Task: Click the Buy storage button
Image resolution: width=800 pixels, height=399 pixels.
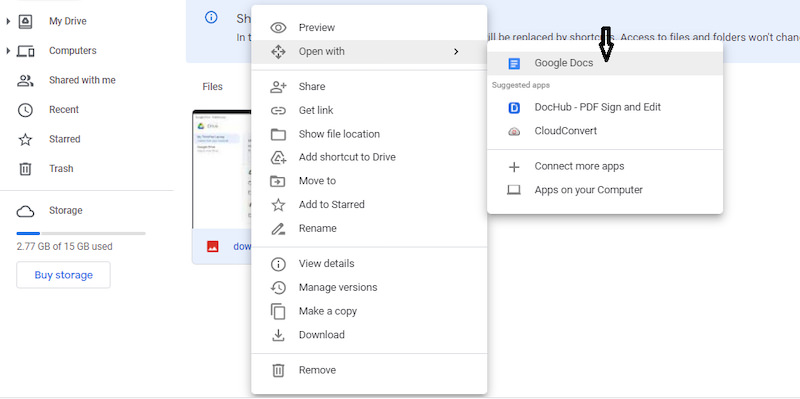Action: click(63, 275)
